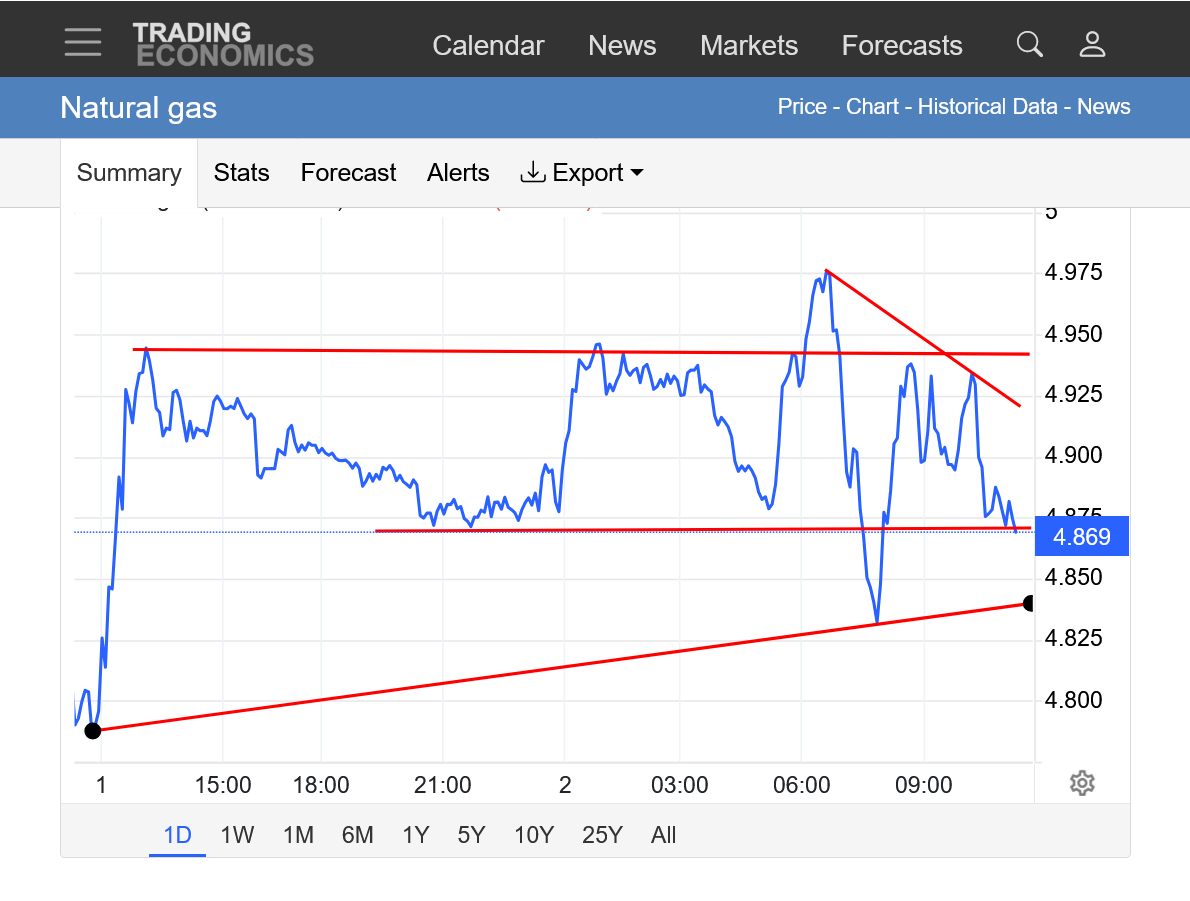
Task: Go to News in navigation bar
Action: (x=622, y=46)
